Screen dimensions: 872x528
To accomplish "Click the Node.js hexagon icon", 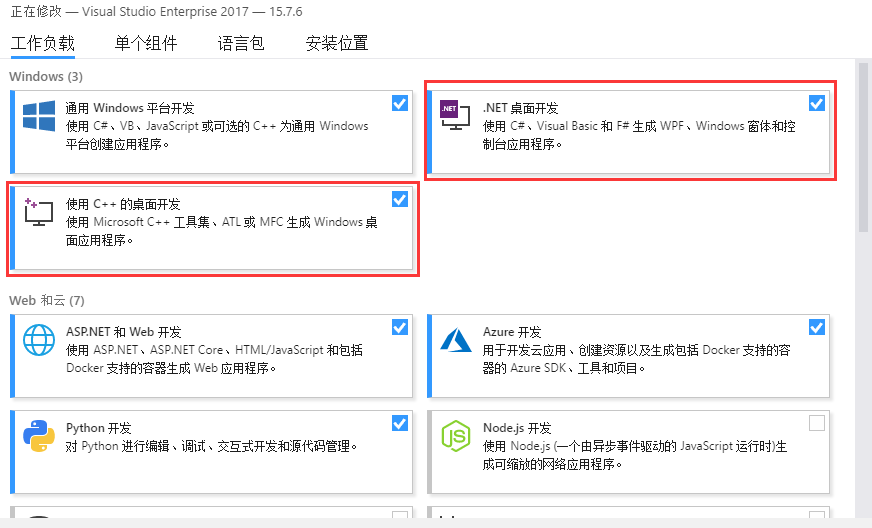I will 455,436.
